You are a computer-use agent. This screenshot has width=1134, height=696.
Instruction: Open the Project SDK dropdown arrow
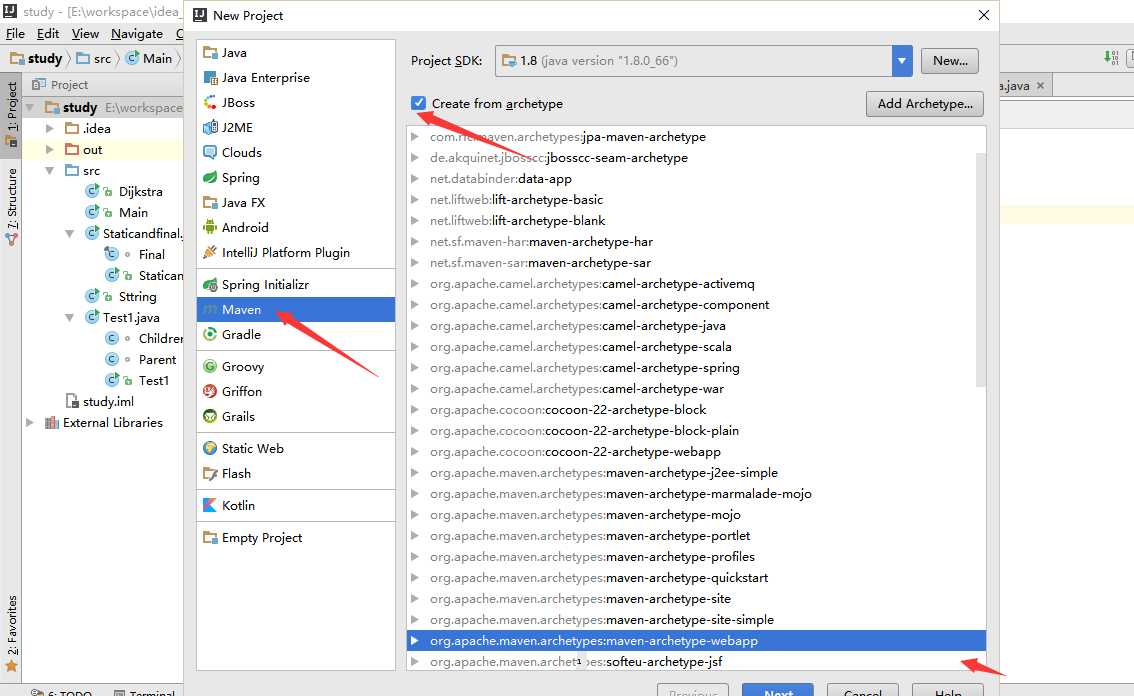[x=902, y=61]
